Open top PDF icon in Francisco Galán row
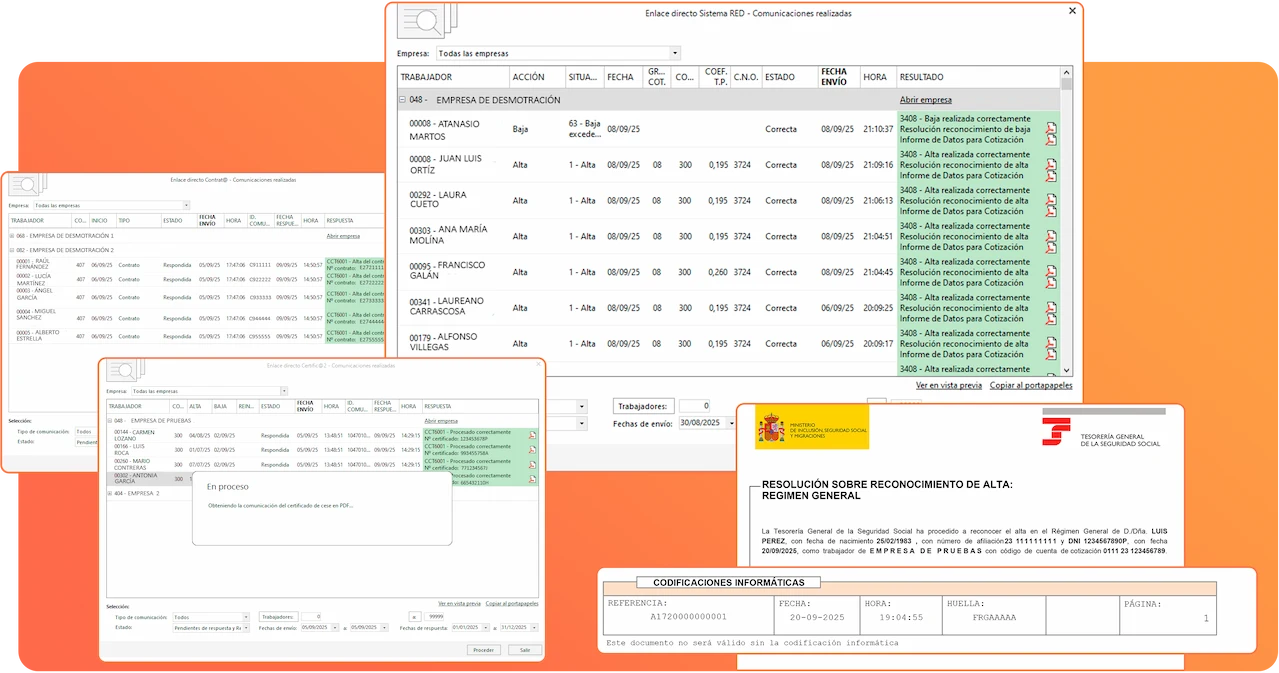This screenshot has height=673, width=1279. [1051, 270]
